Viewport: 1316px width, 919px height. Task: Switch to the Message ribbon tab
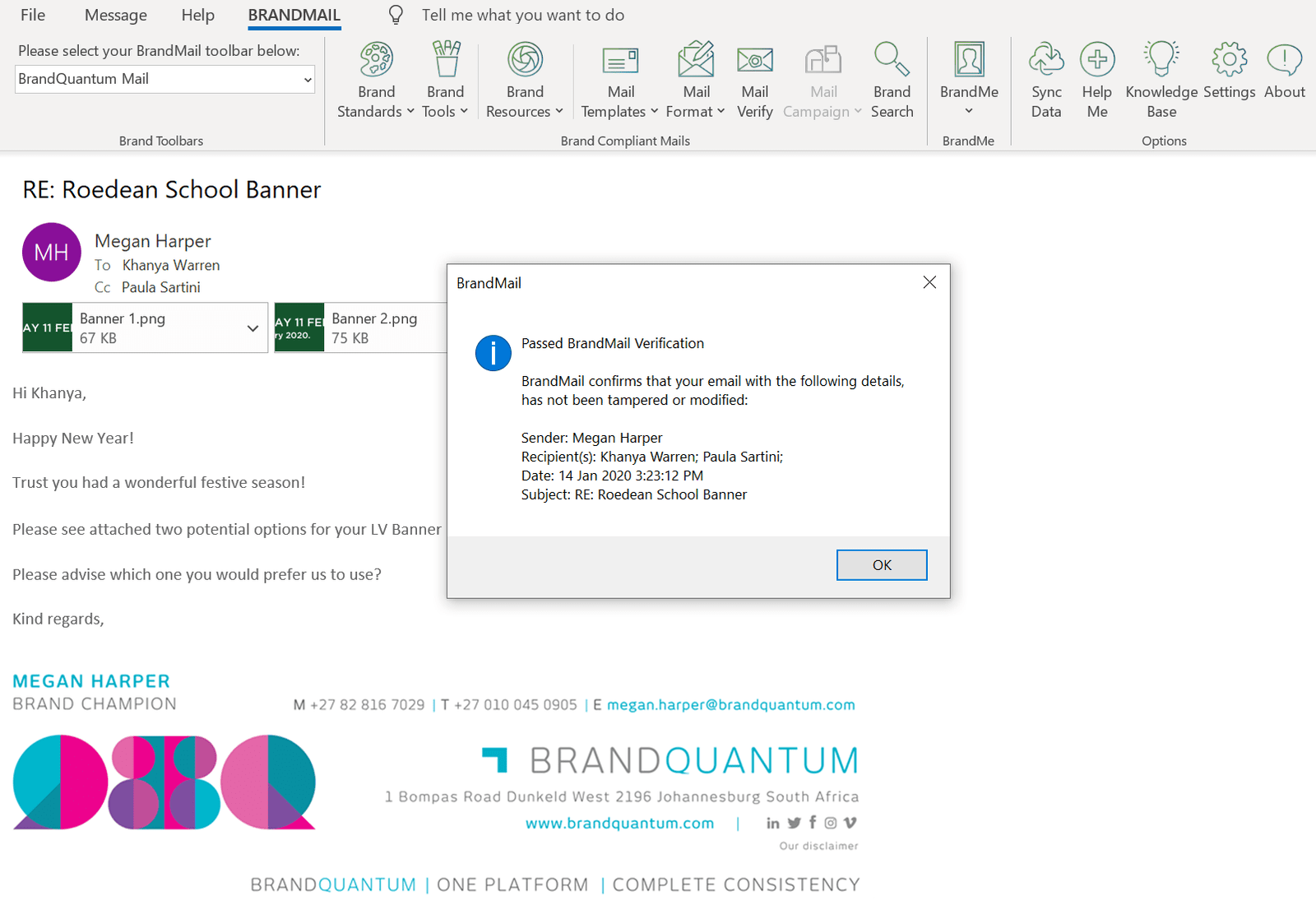click(115, 15)
